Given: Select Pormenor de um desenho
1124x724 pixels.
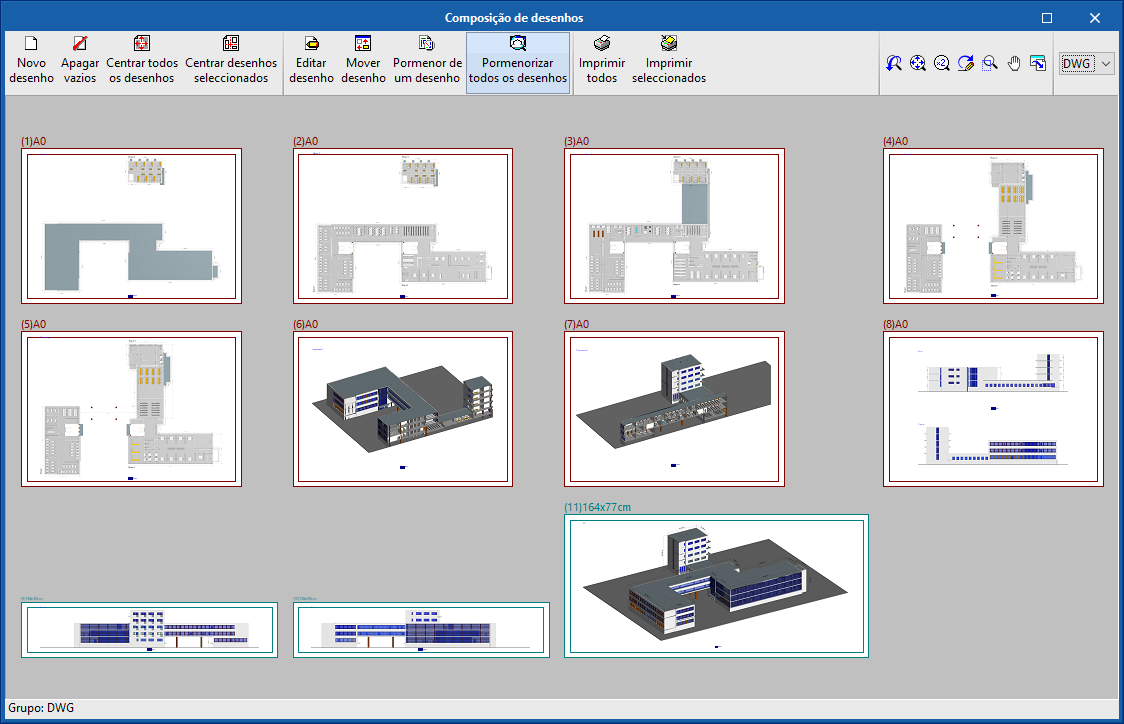Looking at the screenshot, I should point(427,62).
